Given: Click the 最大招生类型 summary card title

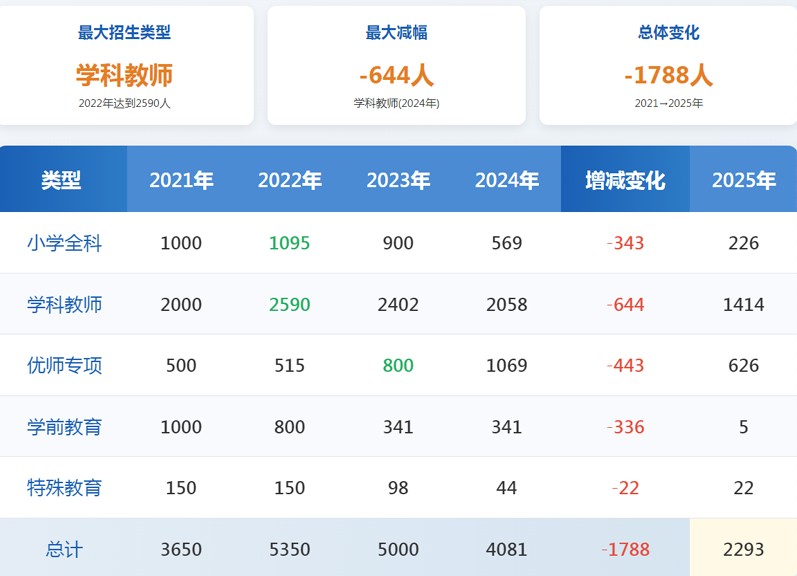Looking at the screenshot, I should (125, 33).
